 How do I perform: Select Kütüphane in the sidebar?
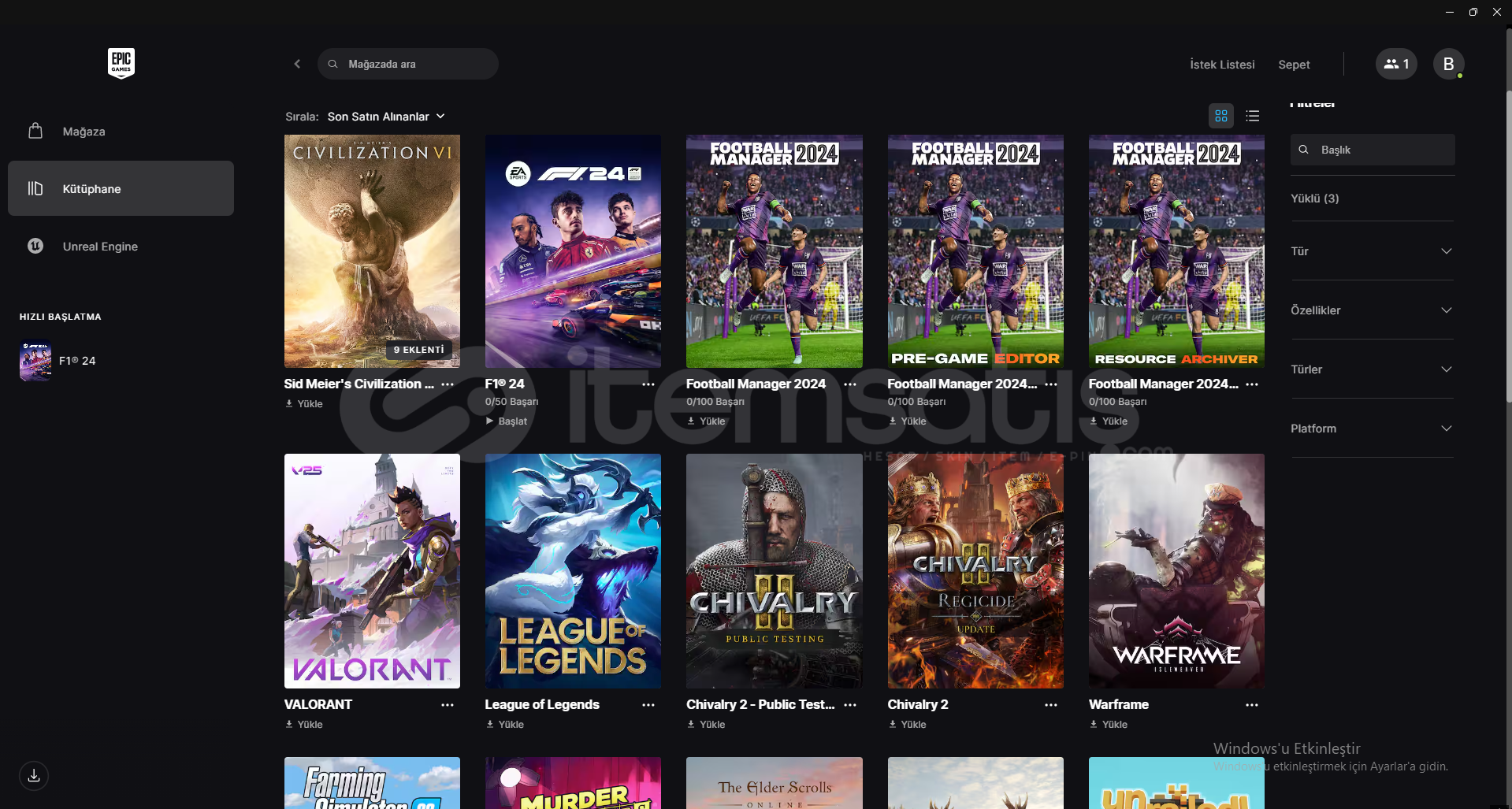click(121, 188)
